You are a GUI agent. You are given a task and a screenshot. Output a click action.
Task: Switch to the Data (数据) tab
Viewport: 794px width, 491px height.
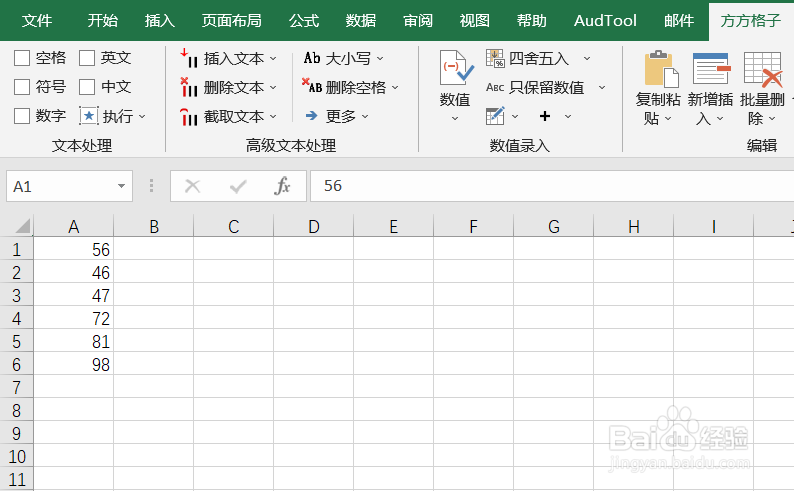[x=361, y=20]
